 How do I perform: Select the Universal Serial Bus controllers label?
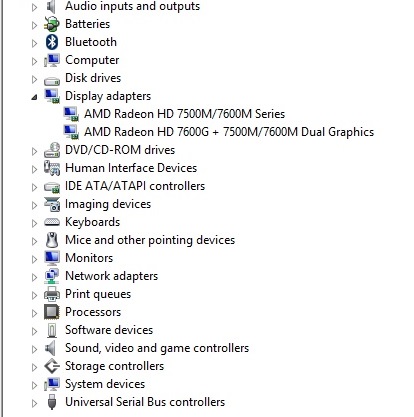145,402
